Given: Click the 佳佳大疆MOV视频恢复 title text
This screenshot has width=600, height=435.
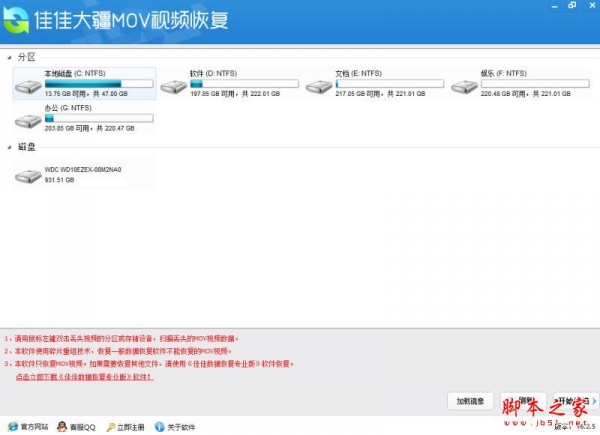Looking at the screenshot, I should [131, 20].
